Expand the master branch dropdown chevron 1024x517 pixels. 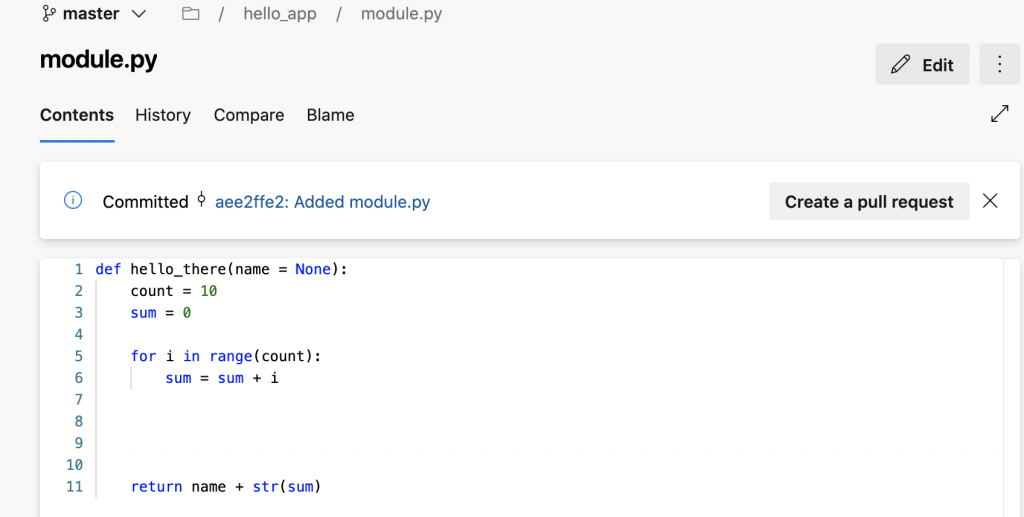pos(139,14)
